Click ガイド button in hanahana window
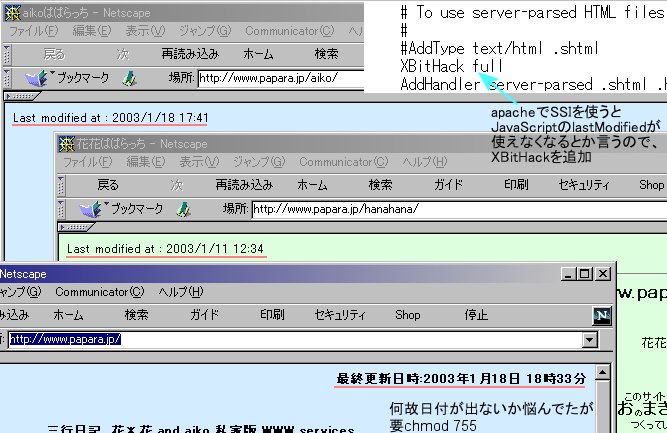 pyautogui.click(x=448, y=185)
